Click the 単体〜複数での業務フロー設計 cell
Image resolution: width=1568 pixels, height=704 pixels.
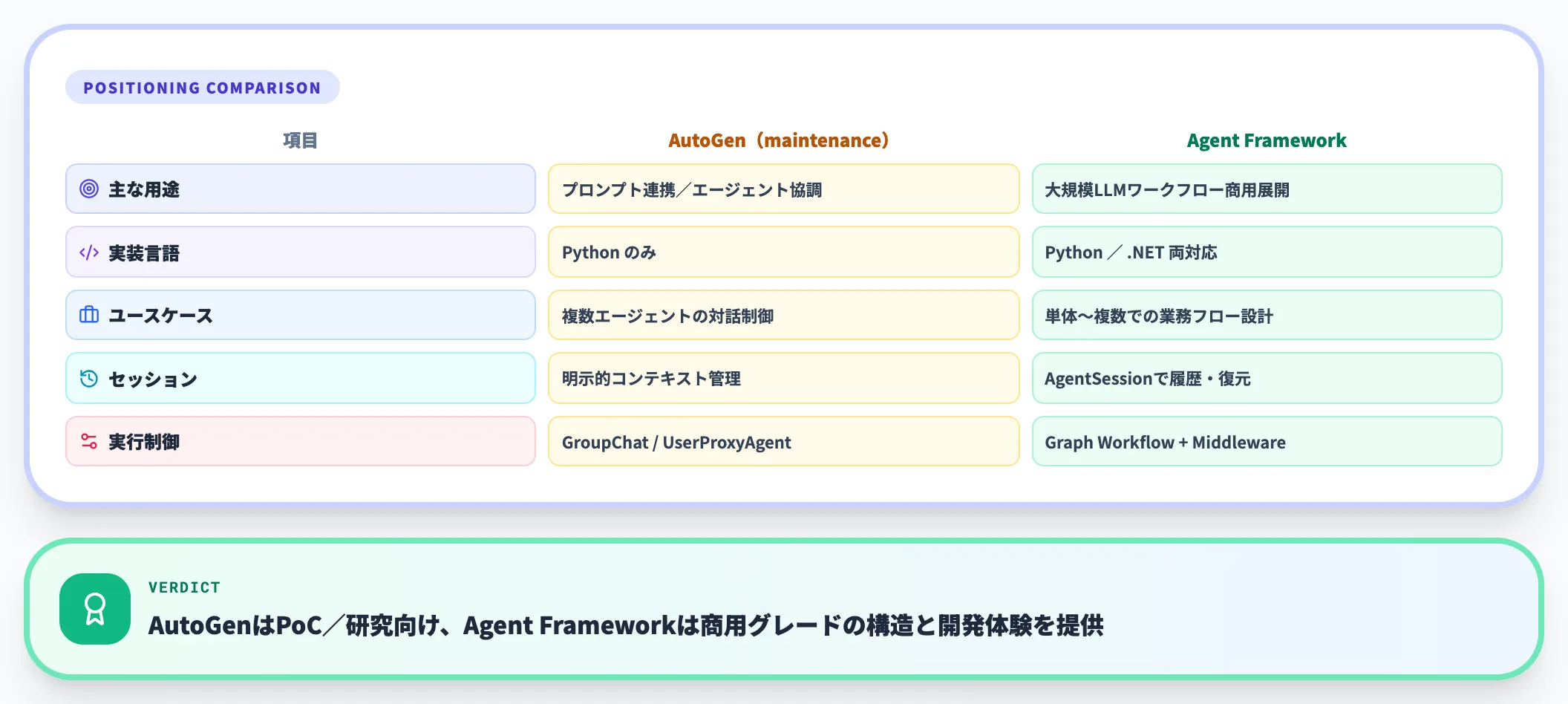point(1267,315)
